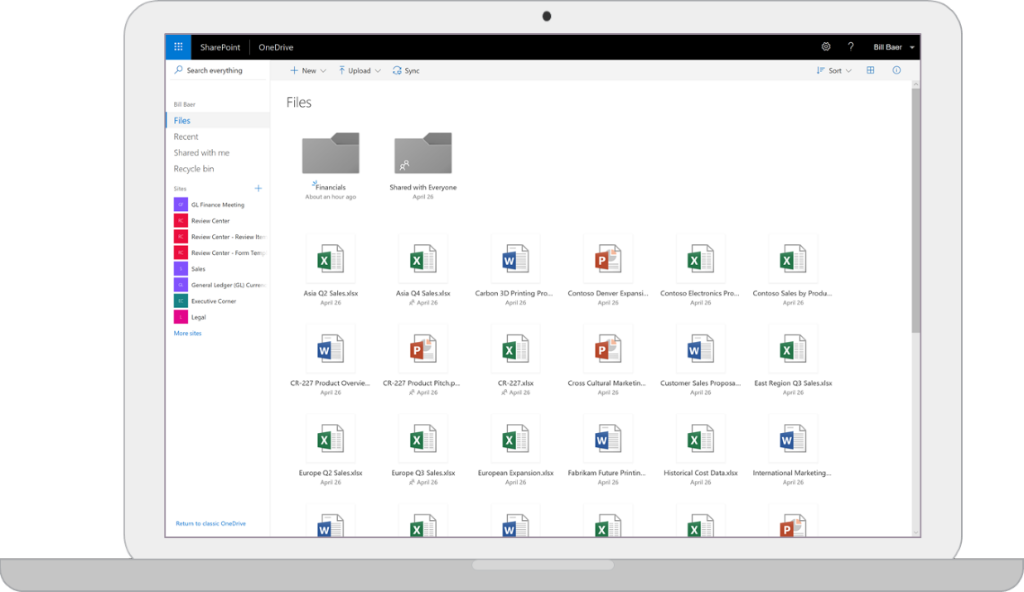This screenshot has width=1024, height=592.
Task: Add a new site with the plus icon
Action: [258, 188]
